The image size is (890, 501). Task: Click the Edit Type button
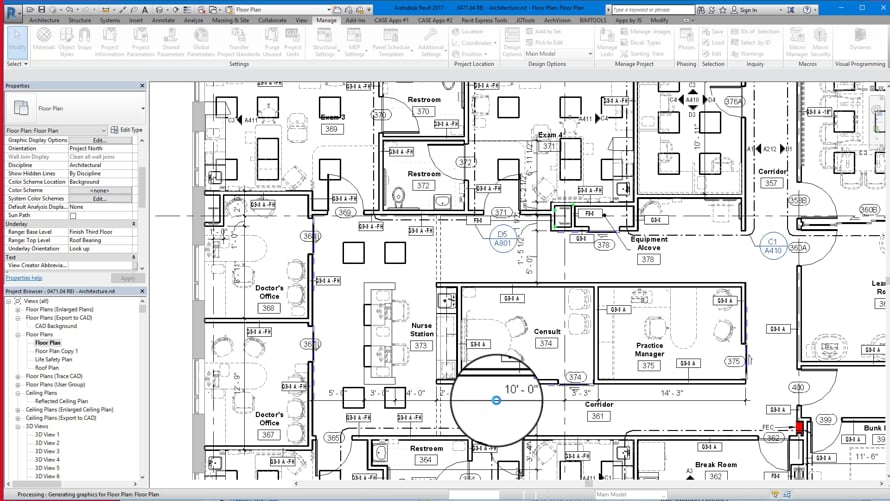point(127,130)
